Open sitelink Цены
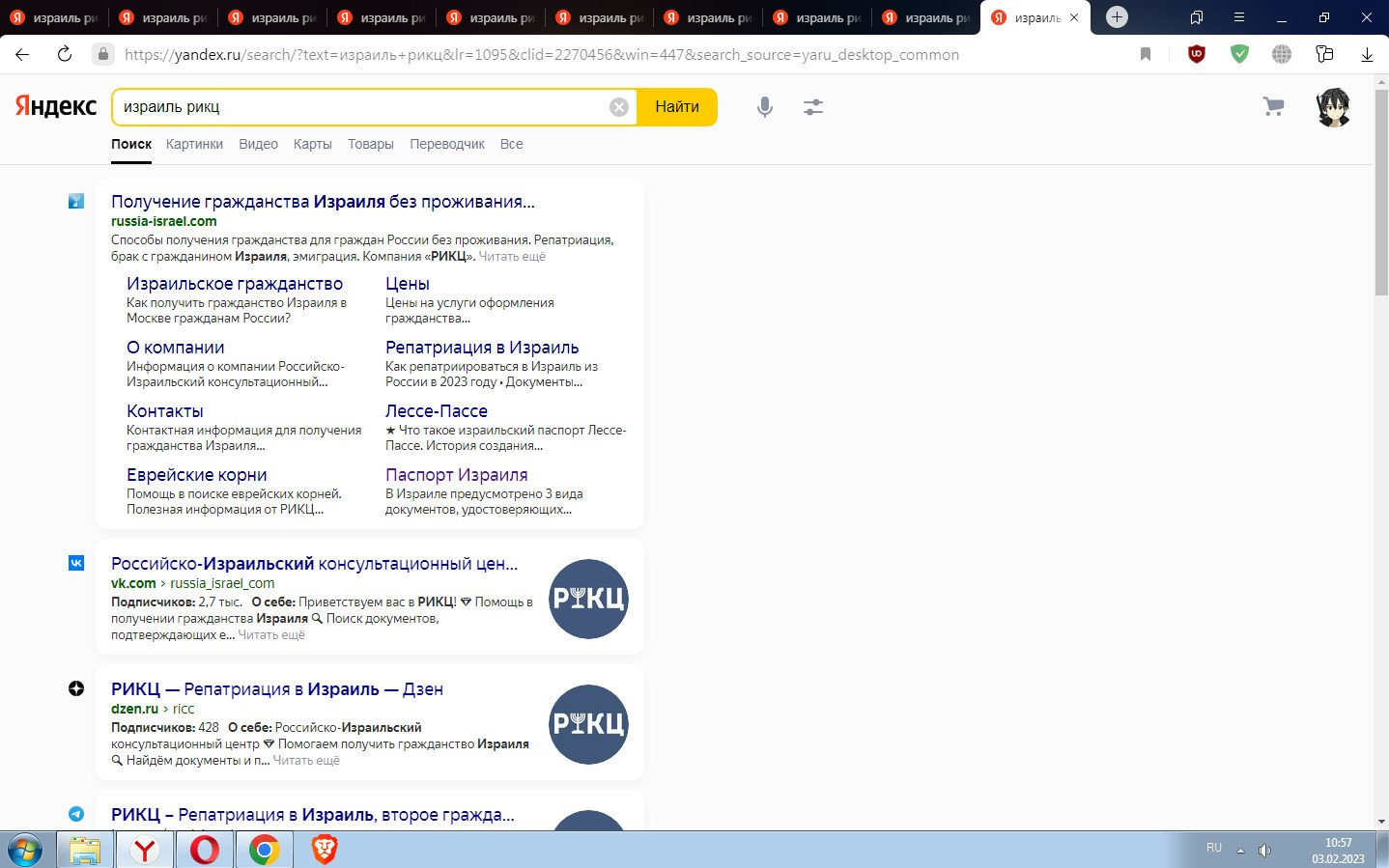The height and width of the screenshot is (868, 1389). click(408, 283)
